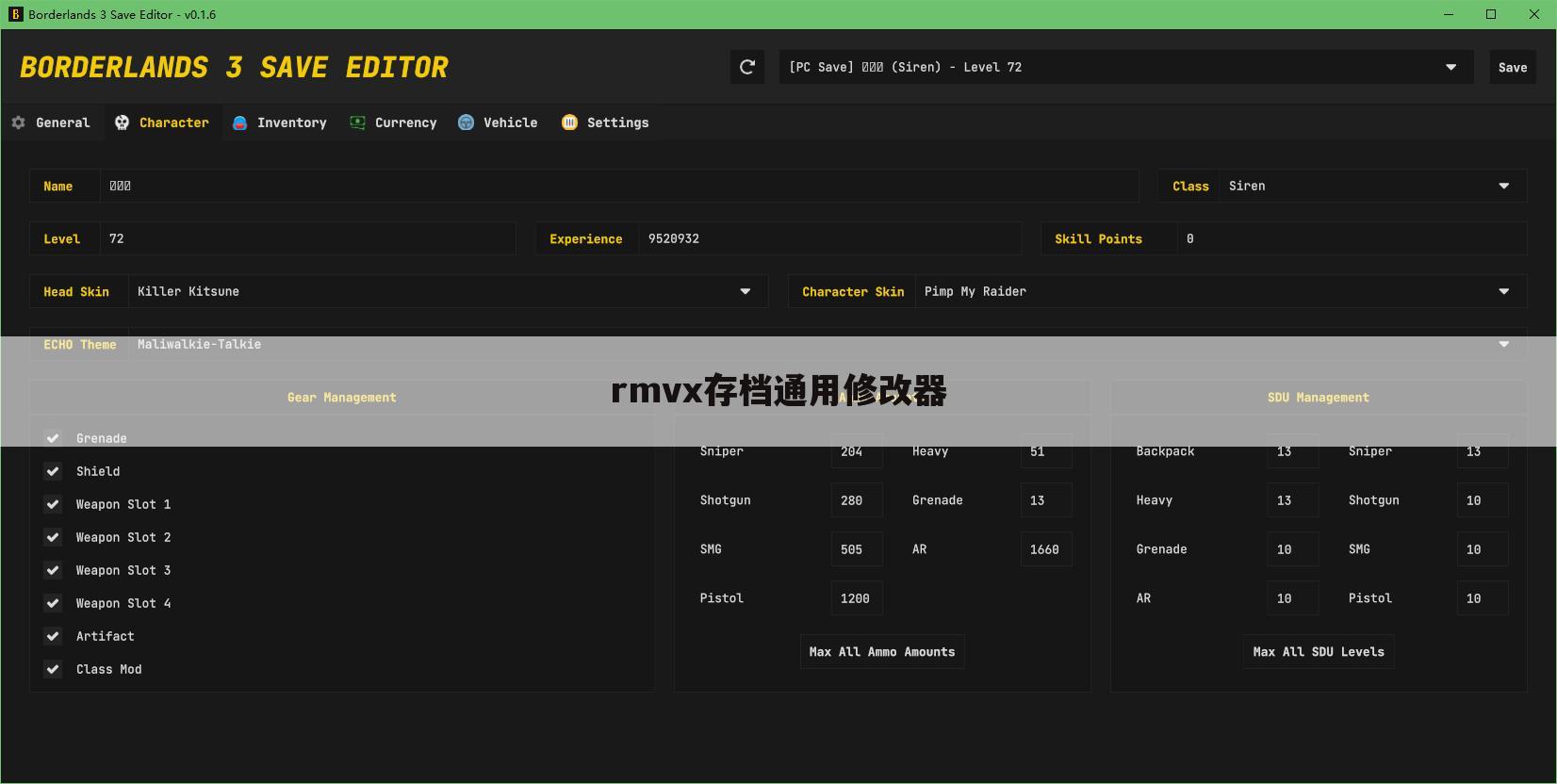Click the Heavy ammo field showing 51
The height and width of the screenshot is (784, 1557).
[x=1046, y=451]
